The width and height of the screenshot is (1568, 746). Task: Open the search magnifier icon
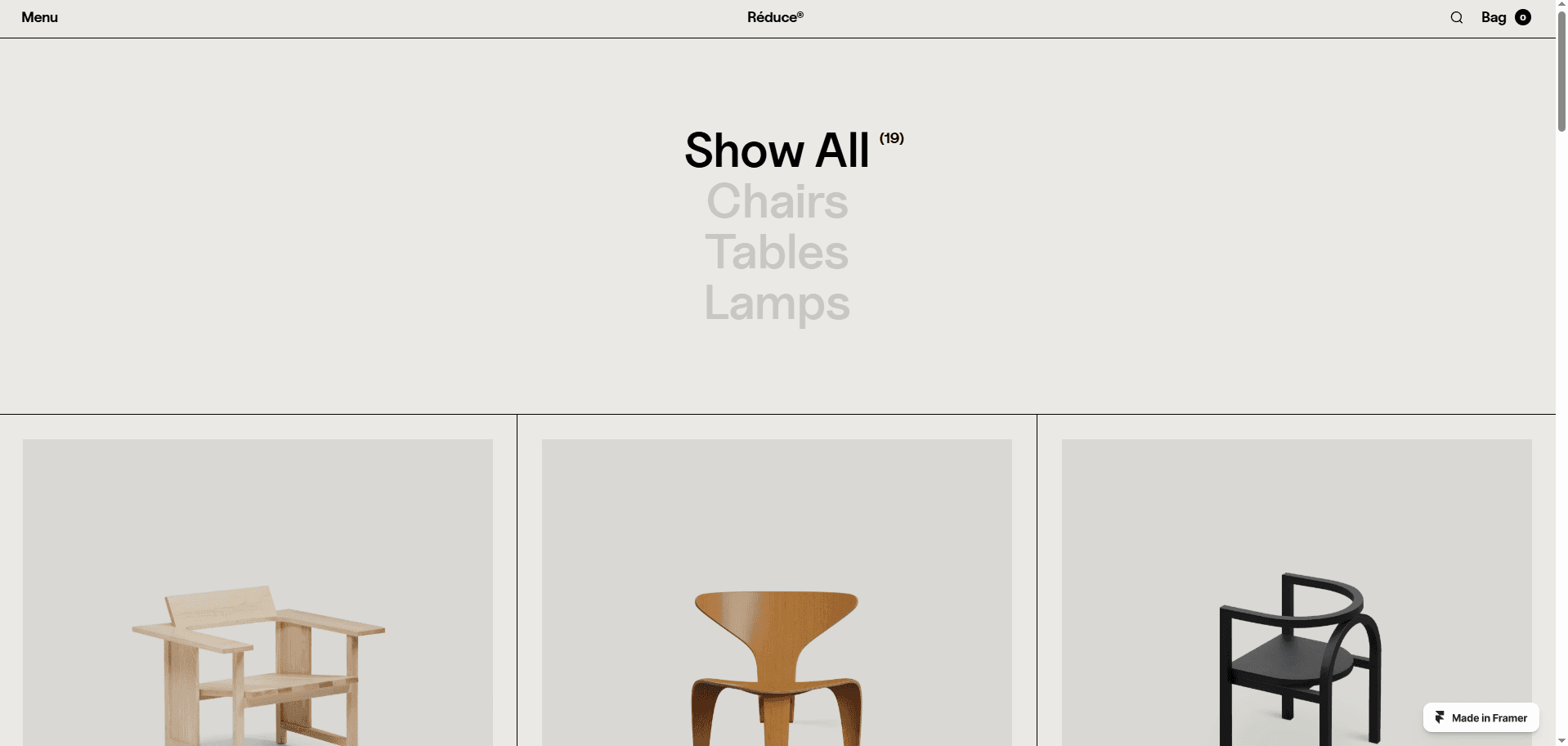pyautogui.click(x=1456, y=17)
